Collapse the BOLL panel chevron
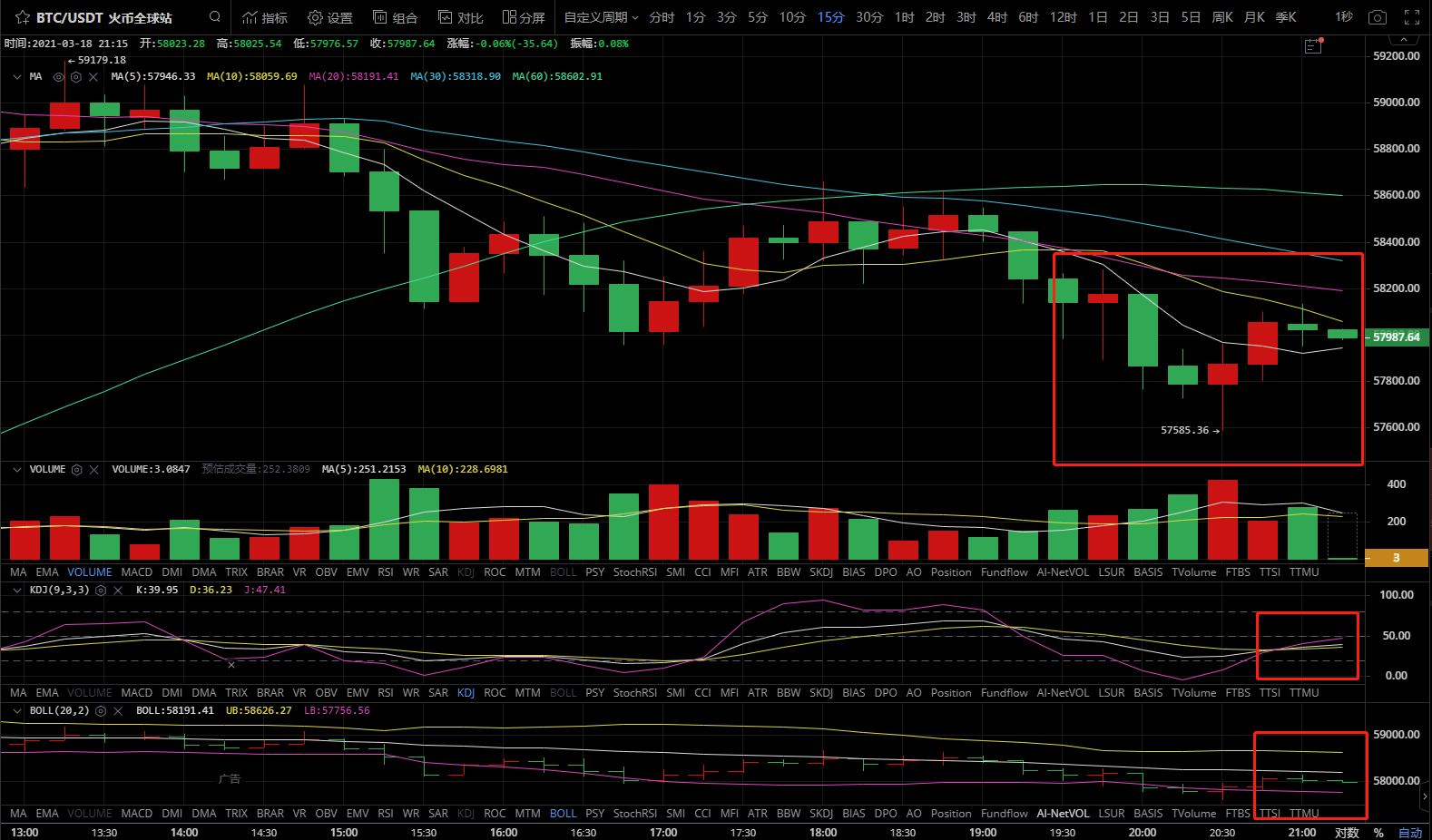 click(17, 711)
